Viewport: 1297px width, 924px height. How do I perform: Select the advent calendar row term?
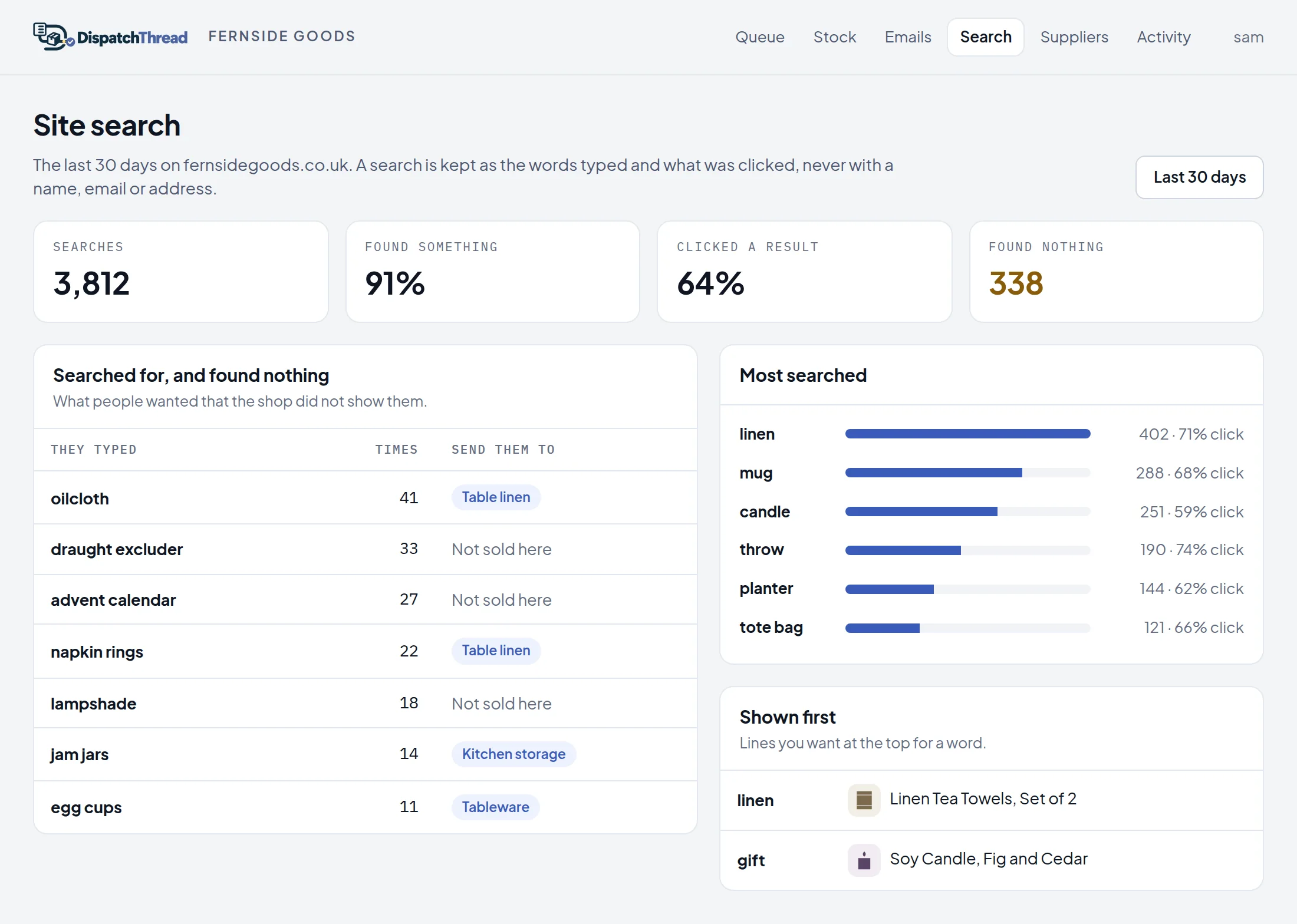113,600
